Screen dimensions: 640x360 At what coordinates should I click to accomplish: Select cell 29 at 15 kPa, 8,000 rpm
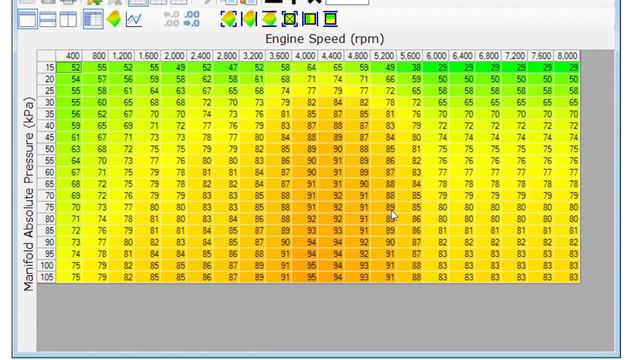(x=567, y=67)
